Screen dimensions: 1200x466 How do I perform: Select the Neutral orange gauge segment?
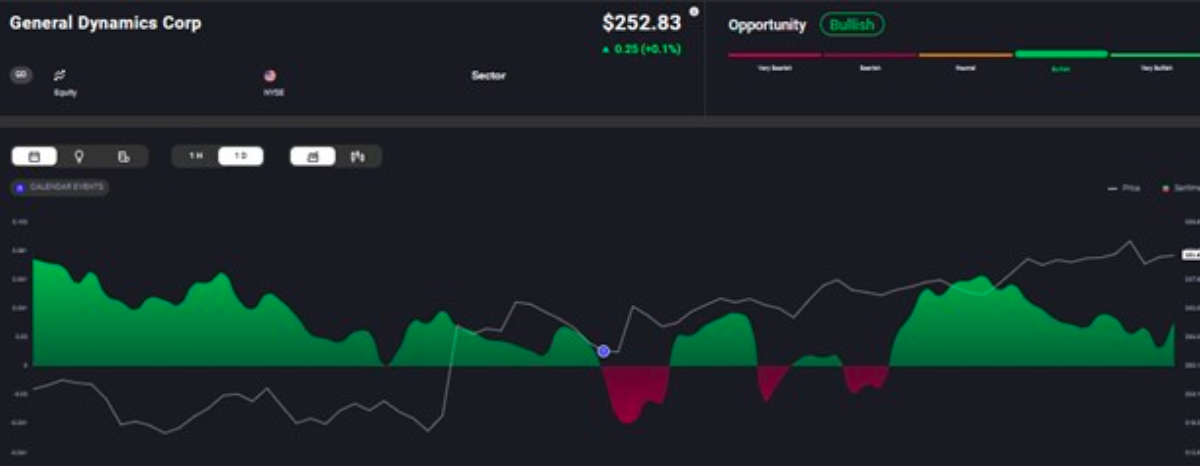(x=966, y=55)
